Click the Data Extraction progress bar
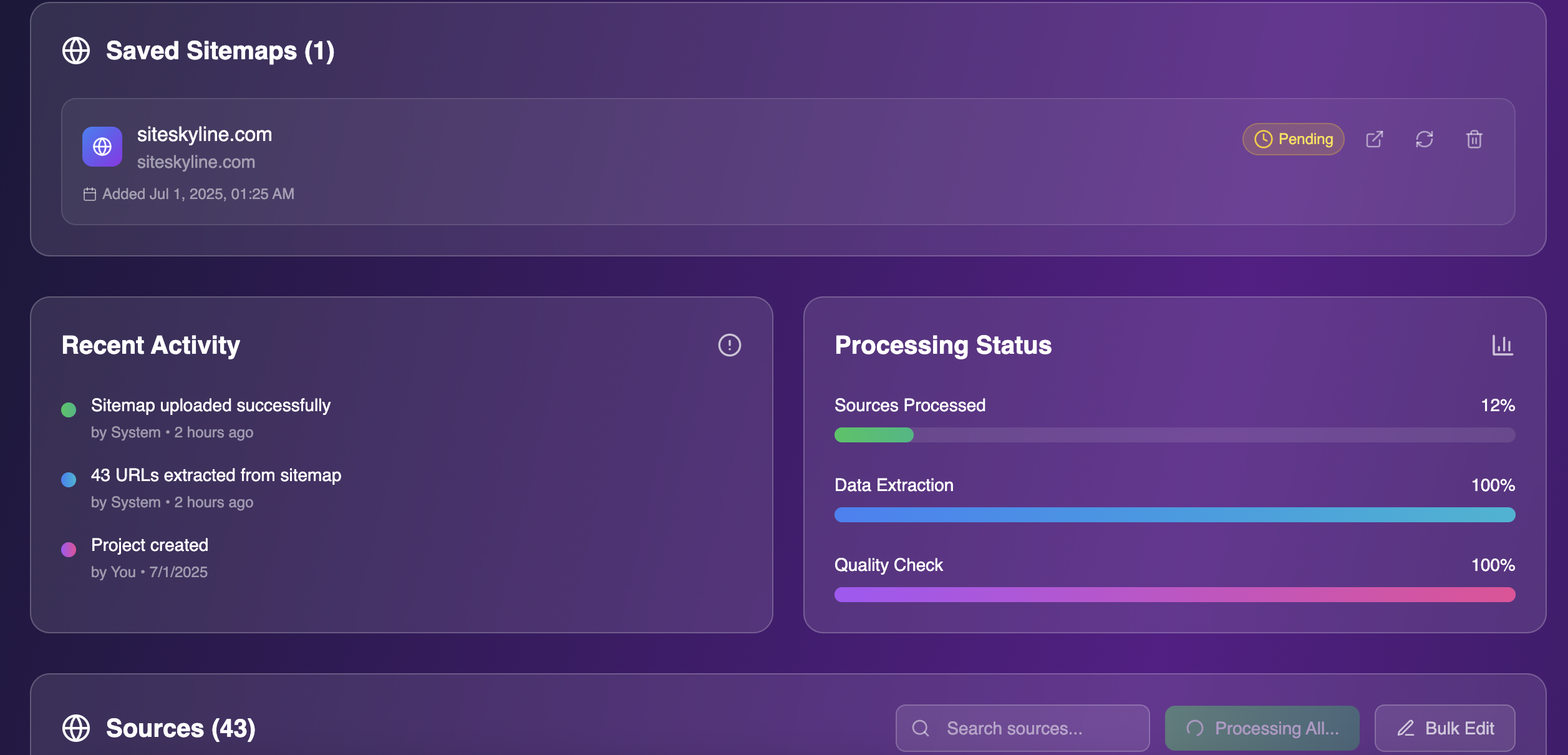The width and height of the screenshot is (1568, 755). (1174, 515)
